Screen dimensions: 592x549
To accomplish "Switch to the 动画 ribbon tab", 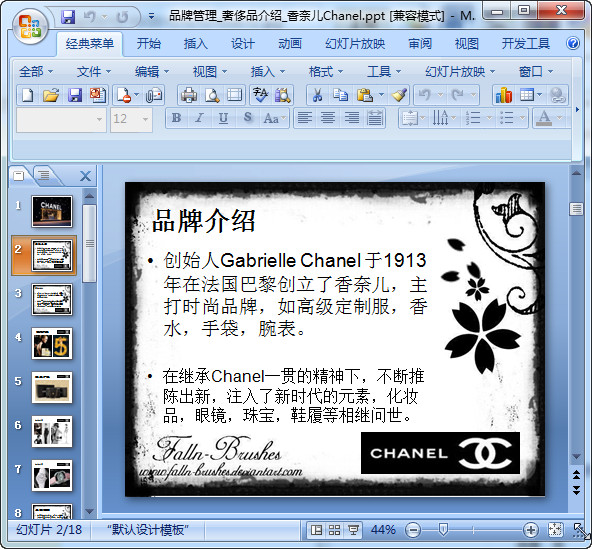I will point(290,44).
